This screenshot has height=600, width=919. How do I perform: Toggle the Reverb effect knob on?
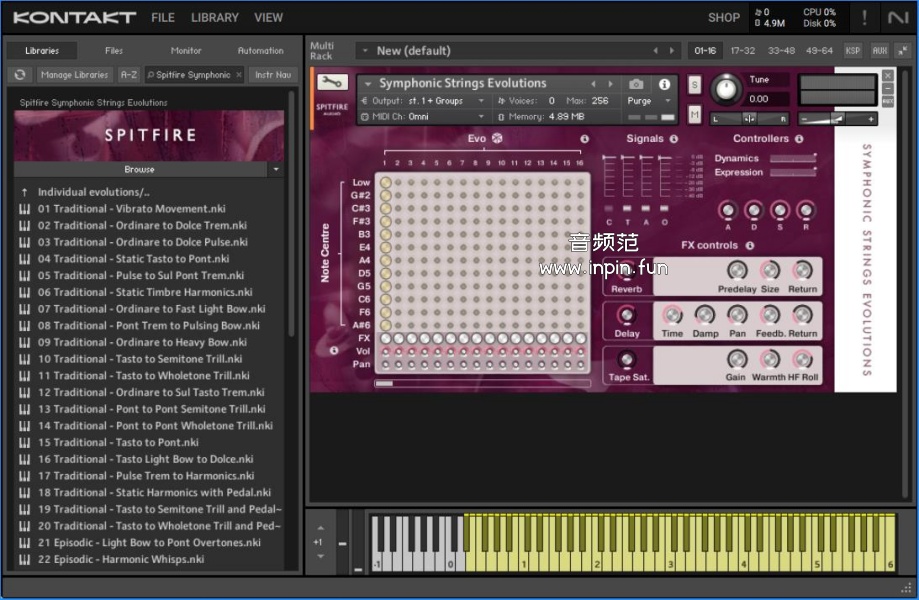tap(627, 272)
